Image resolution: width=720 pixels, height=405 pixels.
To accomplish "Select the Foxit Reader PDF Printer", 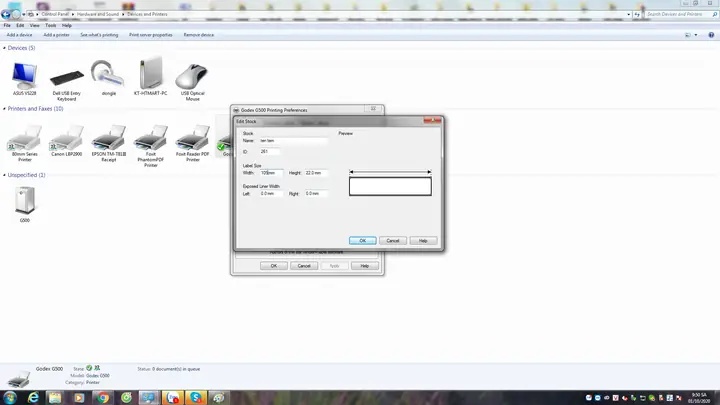I will click(192, 143).
